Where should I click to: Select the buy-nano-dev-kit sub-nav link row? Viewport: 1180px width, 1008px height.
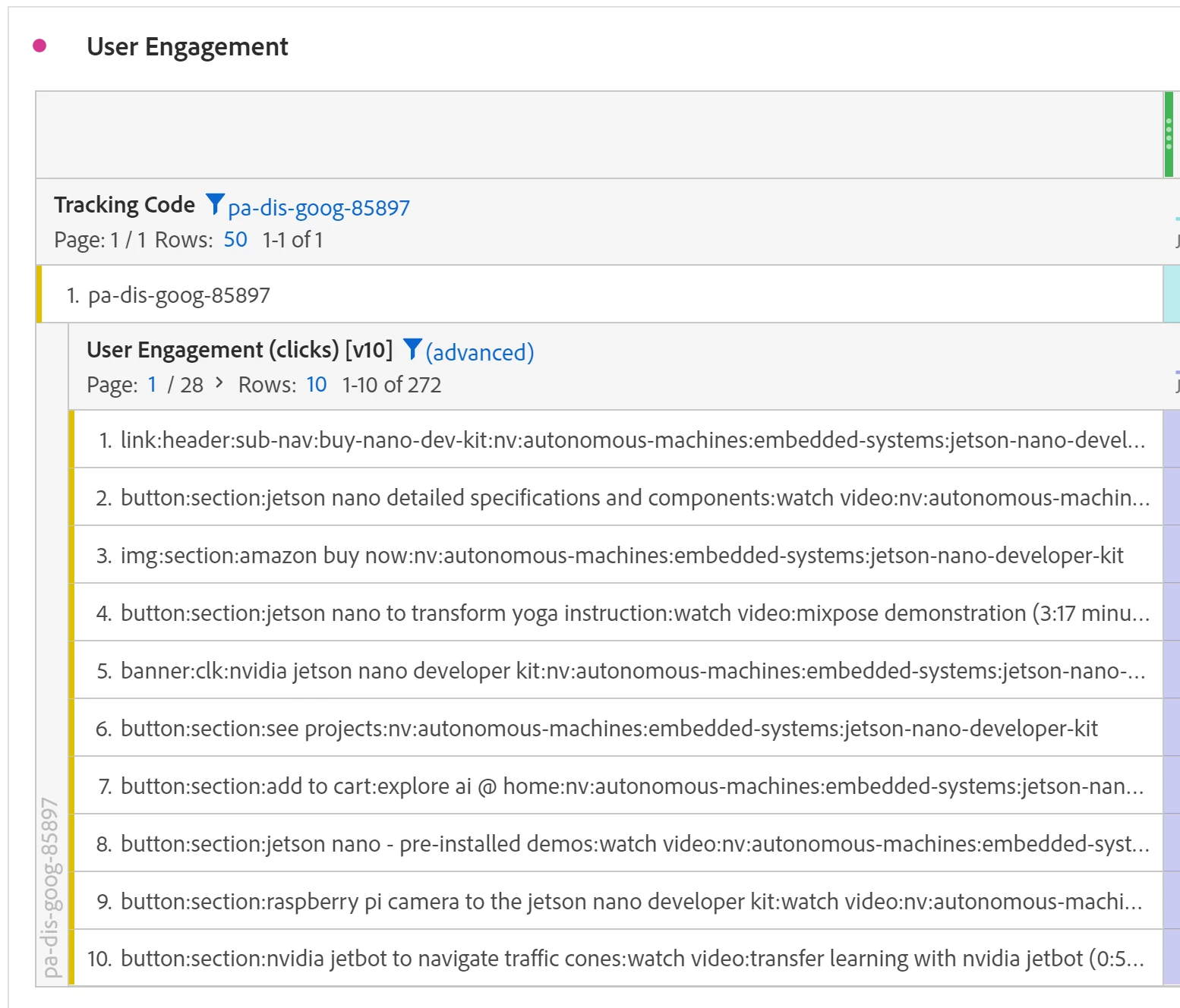click(633, 440)
